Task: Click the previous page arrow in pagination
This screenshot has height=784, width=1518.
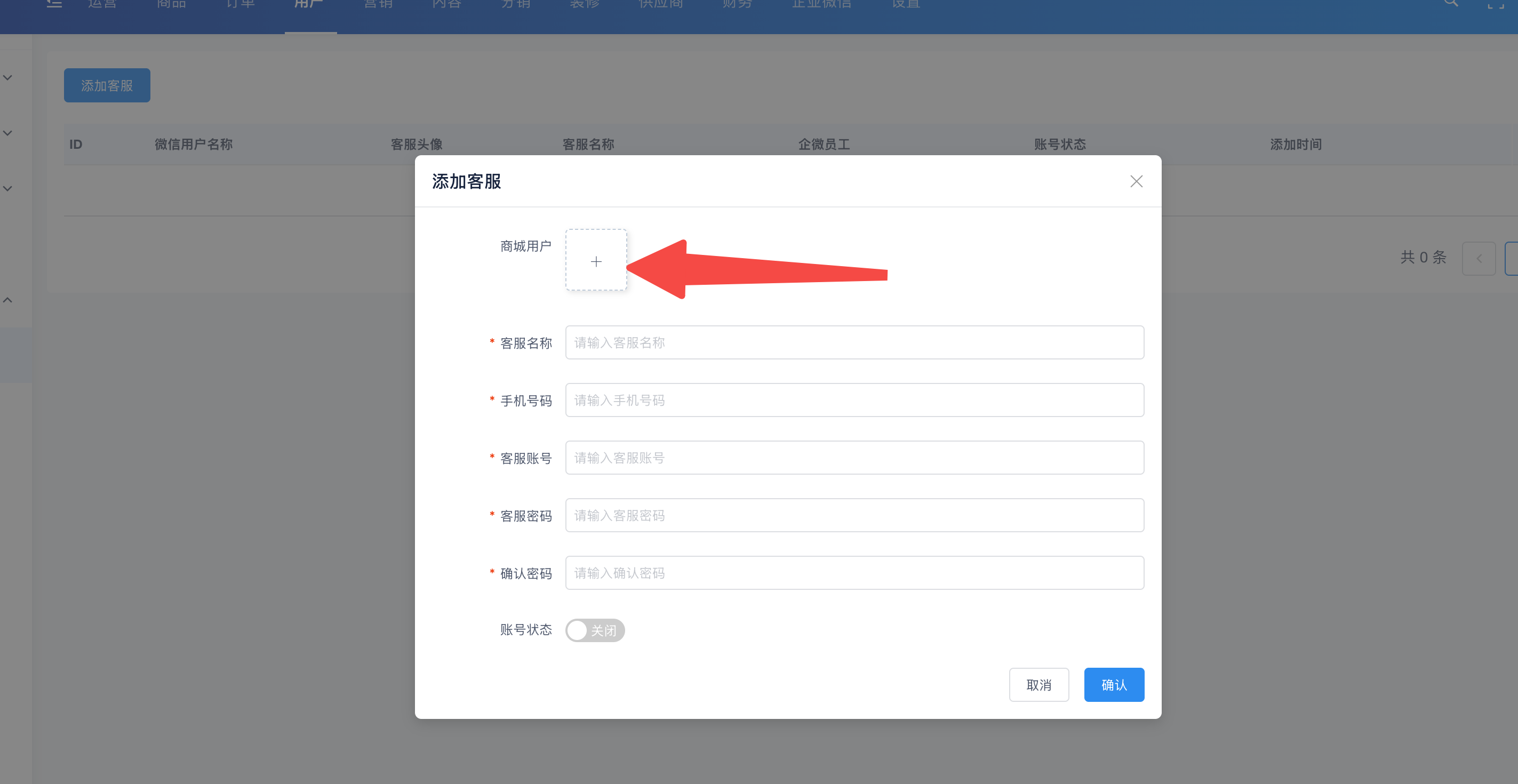Action: click(x=1478, y=259)
